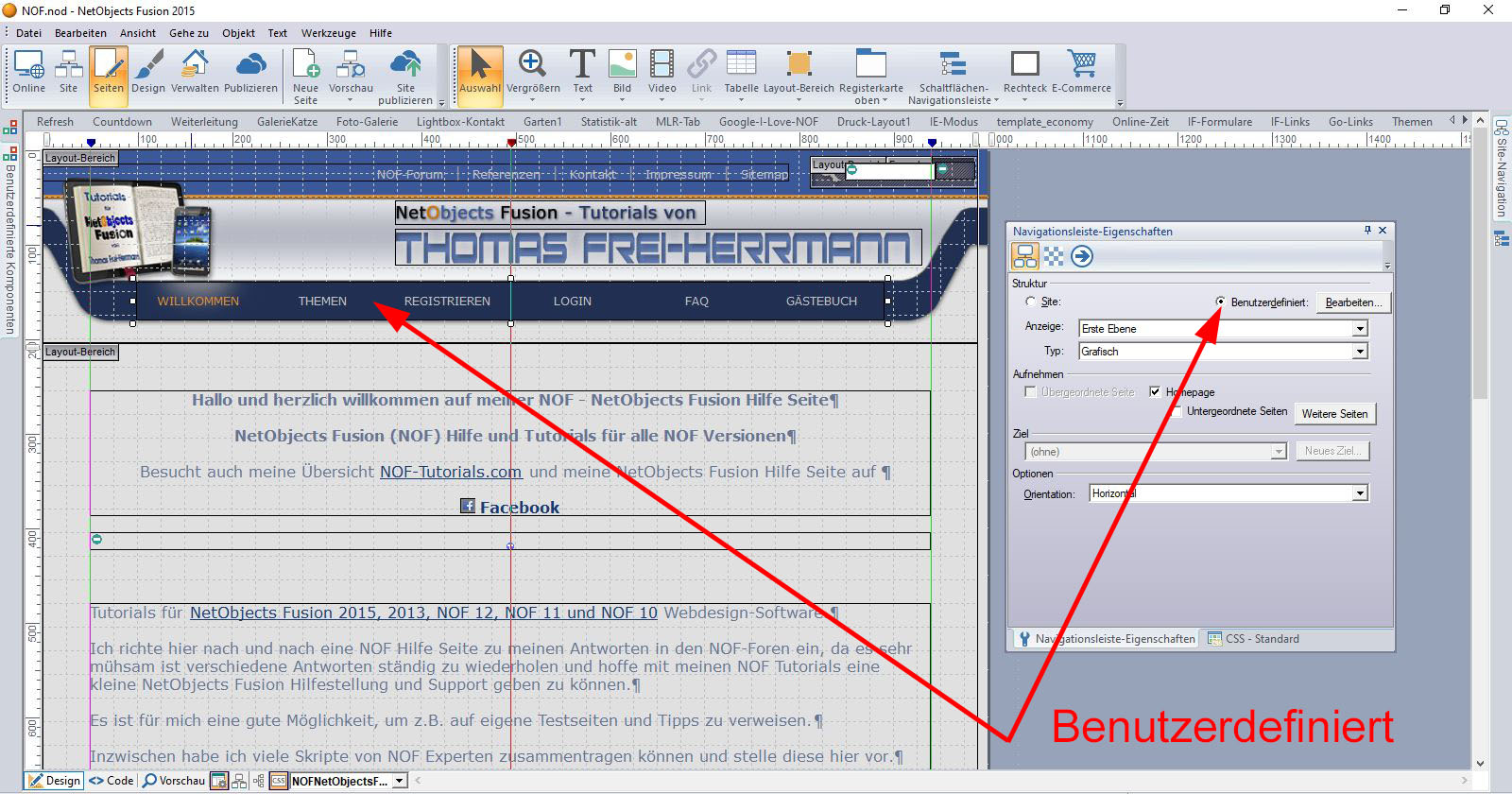The width and height of the screenshot is (1512, 794).
Task: Expand the Bild tool dropdown arrow
Action: pos(622,100)
